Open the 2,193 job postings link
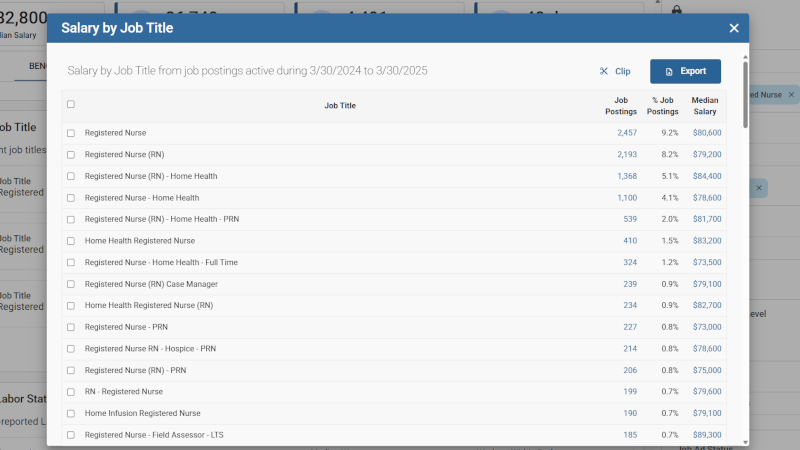Viewport: 800px width, 450px height. click(627, 154)
